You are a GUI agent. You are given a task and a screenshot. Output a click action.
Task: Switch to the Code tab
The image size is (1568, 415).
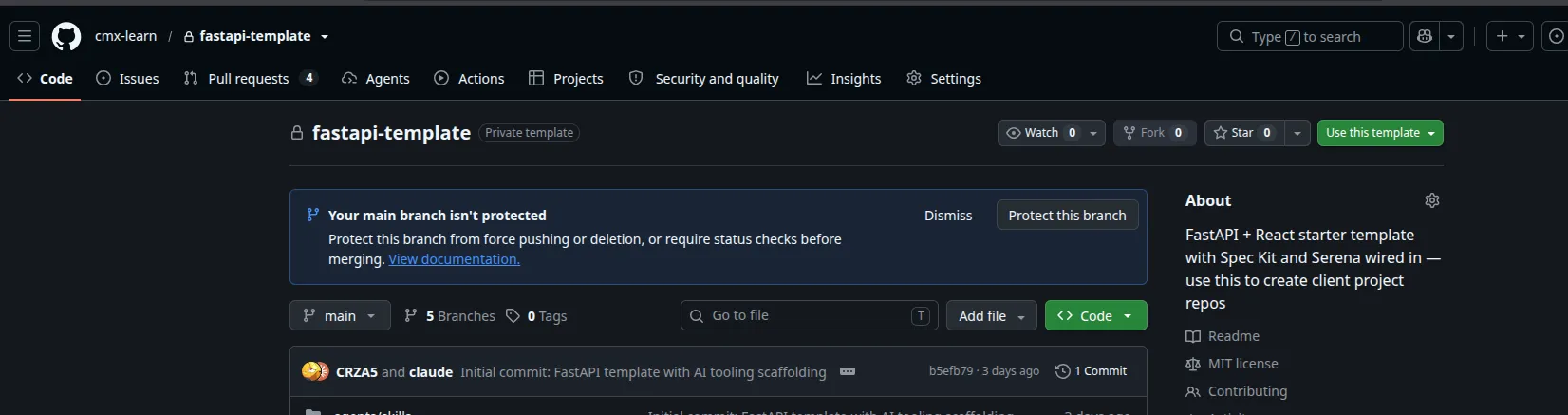(46, 78)
